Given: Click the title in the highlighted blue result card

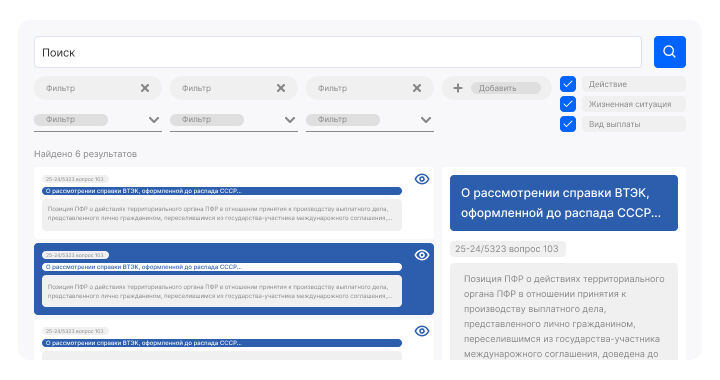Looking at the screenshot, I should 222,267.
